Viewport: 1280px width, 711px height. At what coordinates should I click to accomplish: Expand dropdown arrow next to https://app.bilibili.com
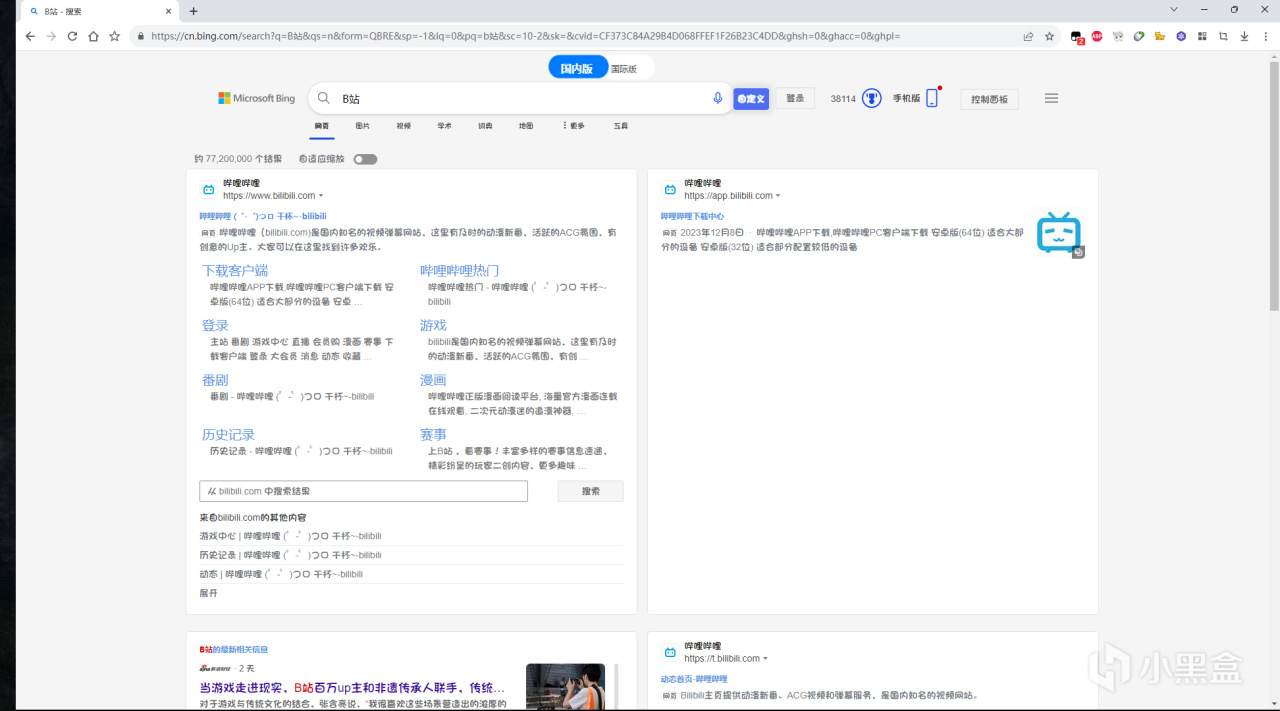pyautogui.click(x=778, y=196)
